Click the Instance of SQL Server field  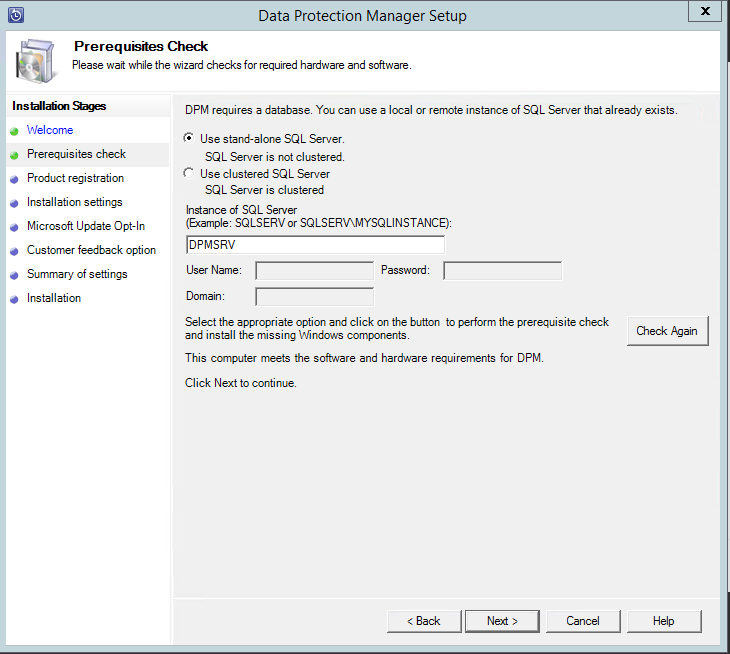[x=315, y=245]
